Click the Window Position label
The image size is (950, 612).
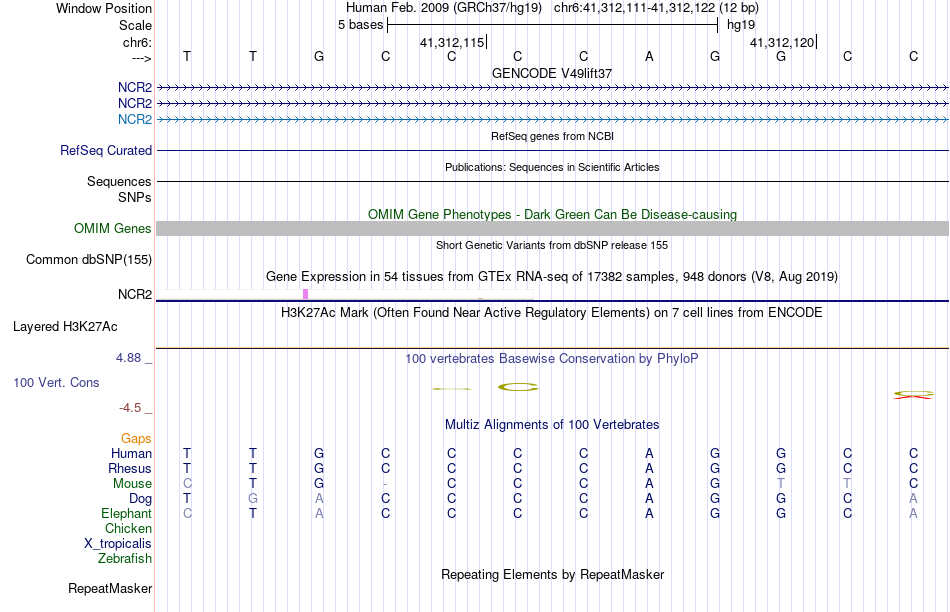[x=104, y=8]
